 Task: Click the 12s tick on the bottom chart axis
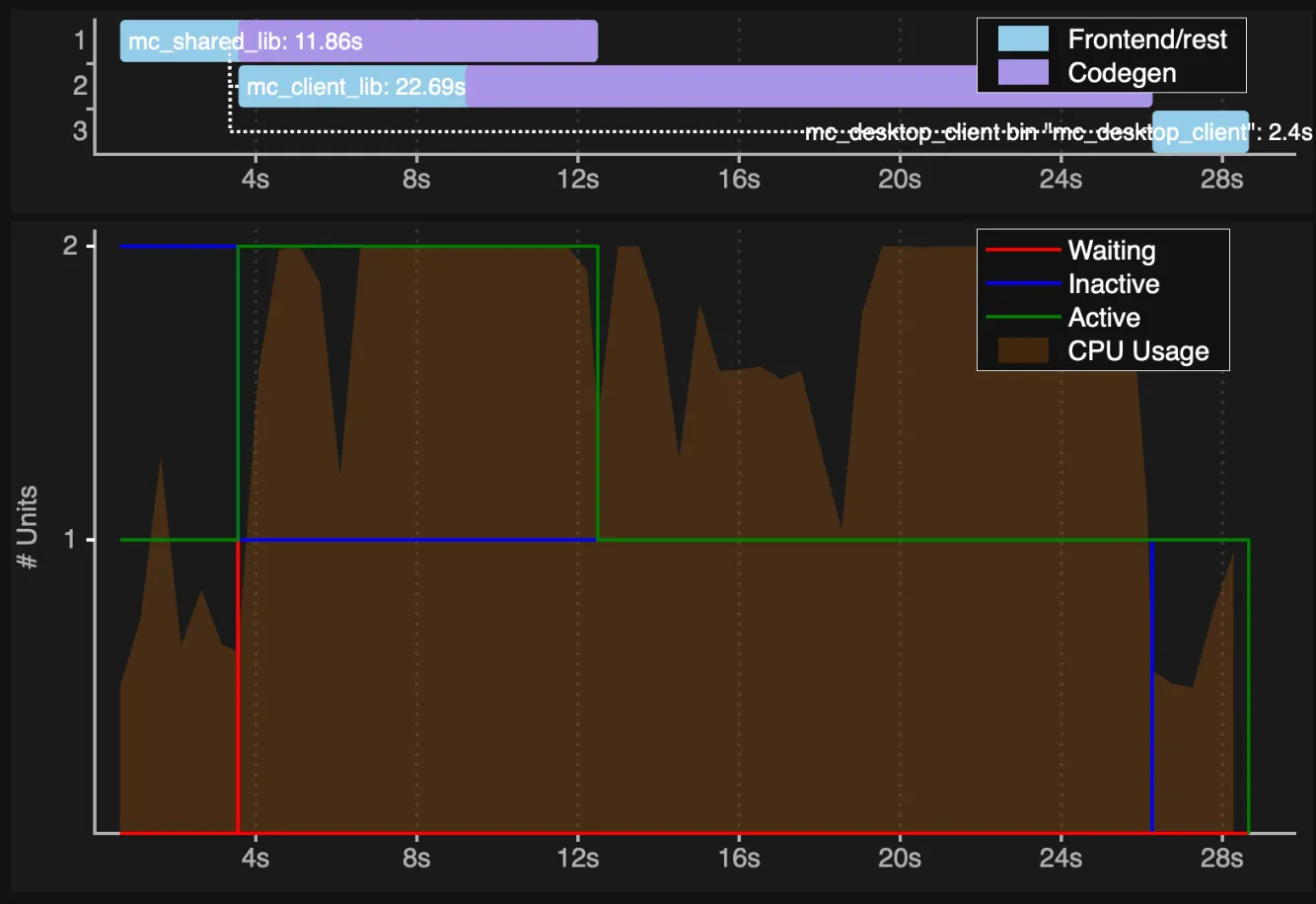[x=577, y=859]
